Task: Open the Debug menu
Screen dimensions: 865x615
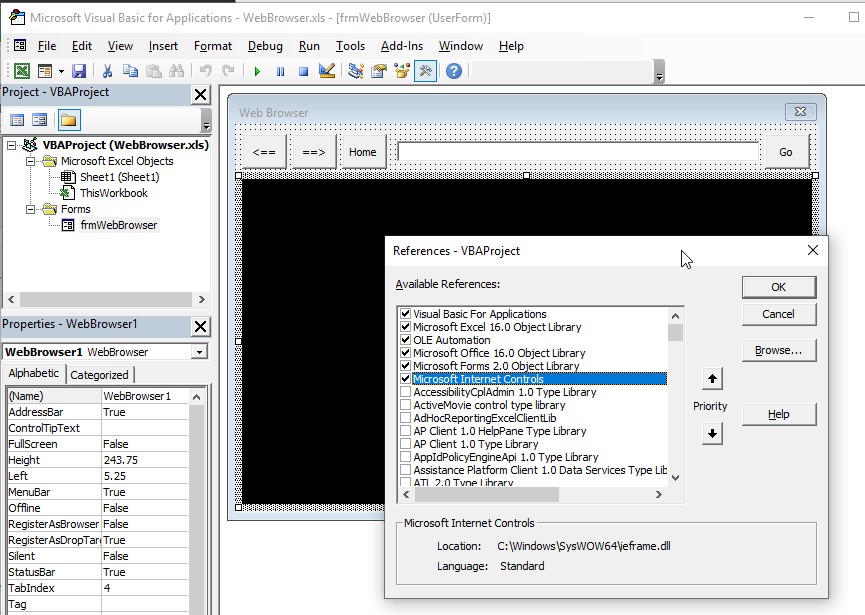Action: [x=265, y=46]
